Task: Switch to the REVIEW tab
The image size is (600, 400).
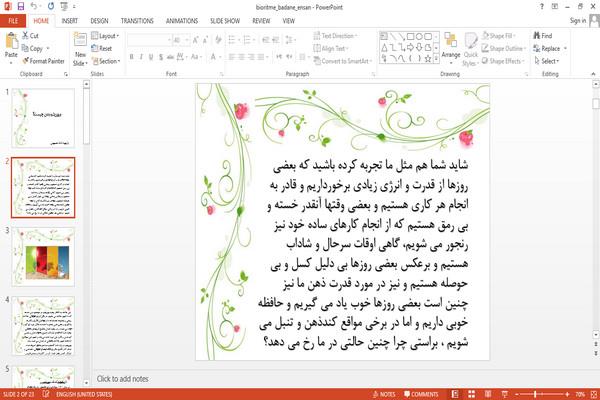Action: (261, 21)
